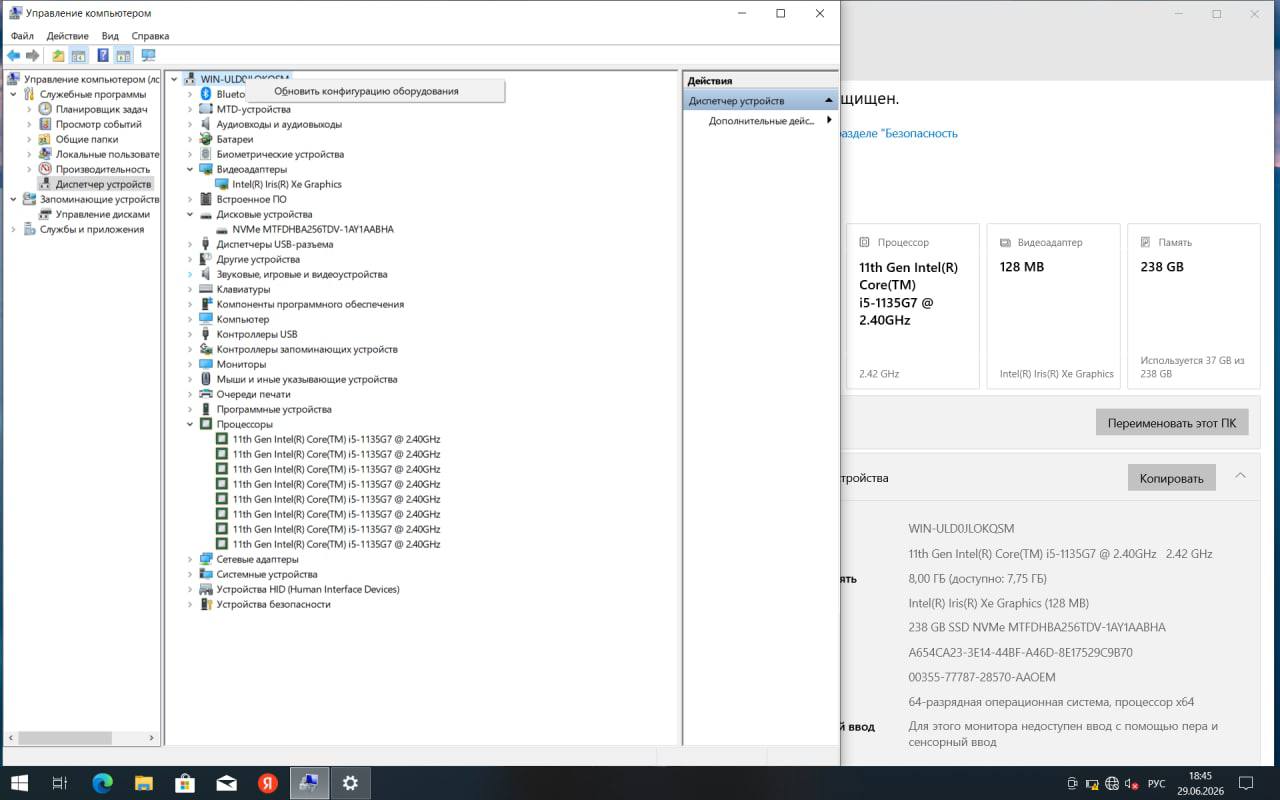
Task: Click the РУС language indicator in the tray
Action: 1156,783
